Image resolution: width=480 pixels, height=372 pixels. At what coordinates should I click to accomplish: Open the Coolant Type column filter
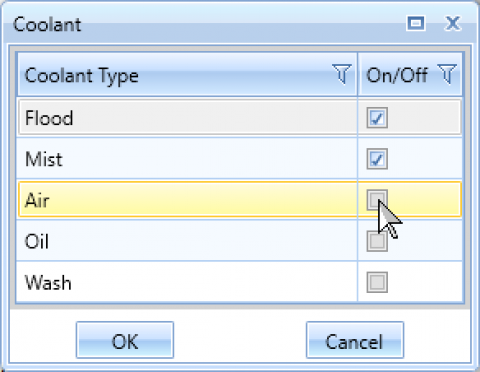coord(342,74)
